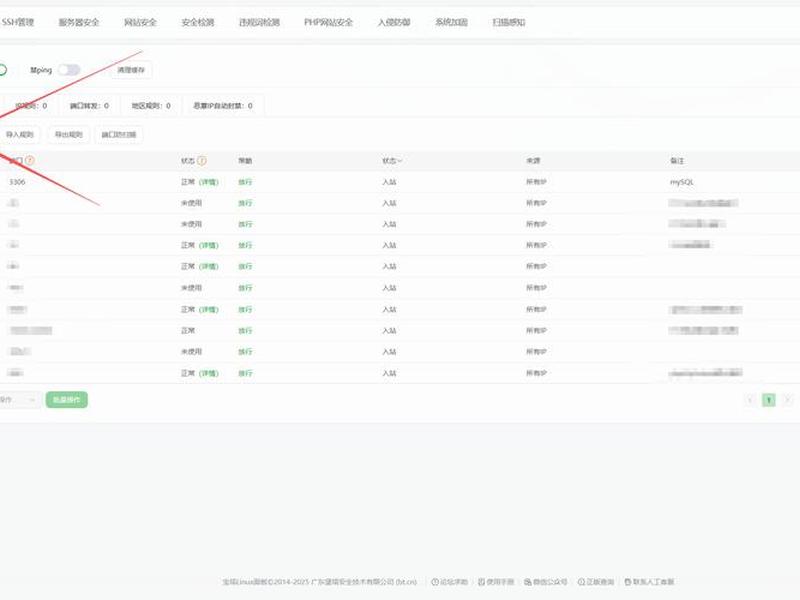The image size is (800, 600).
Task: Open the 端口防扫描 button
Action: point(119,135)
